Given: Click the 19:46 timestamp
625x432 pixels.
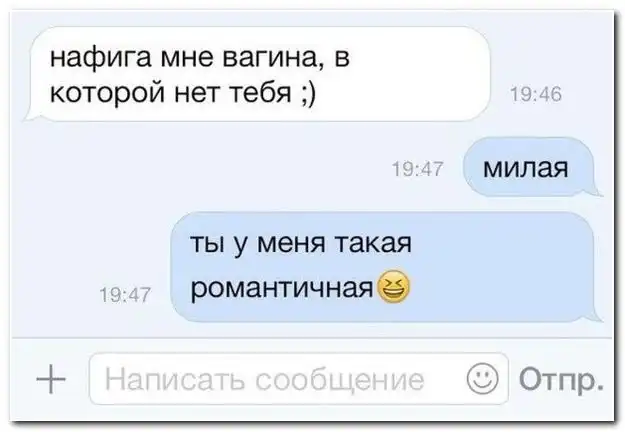Looking at the screenshot, I should pyautogui.click(x=536, y=95).
